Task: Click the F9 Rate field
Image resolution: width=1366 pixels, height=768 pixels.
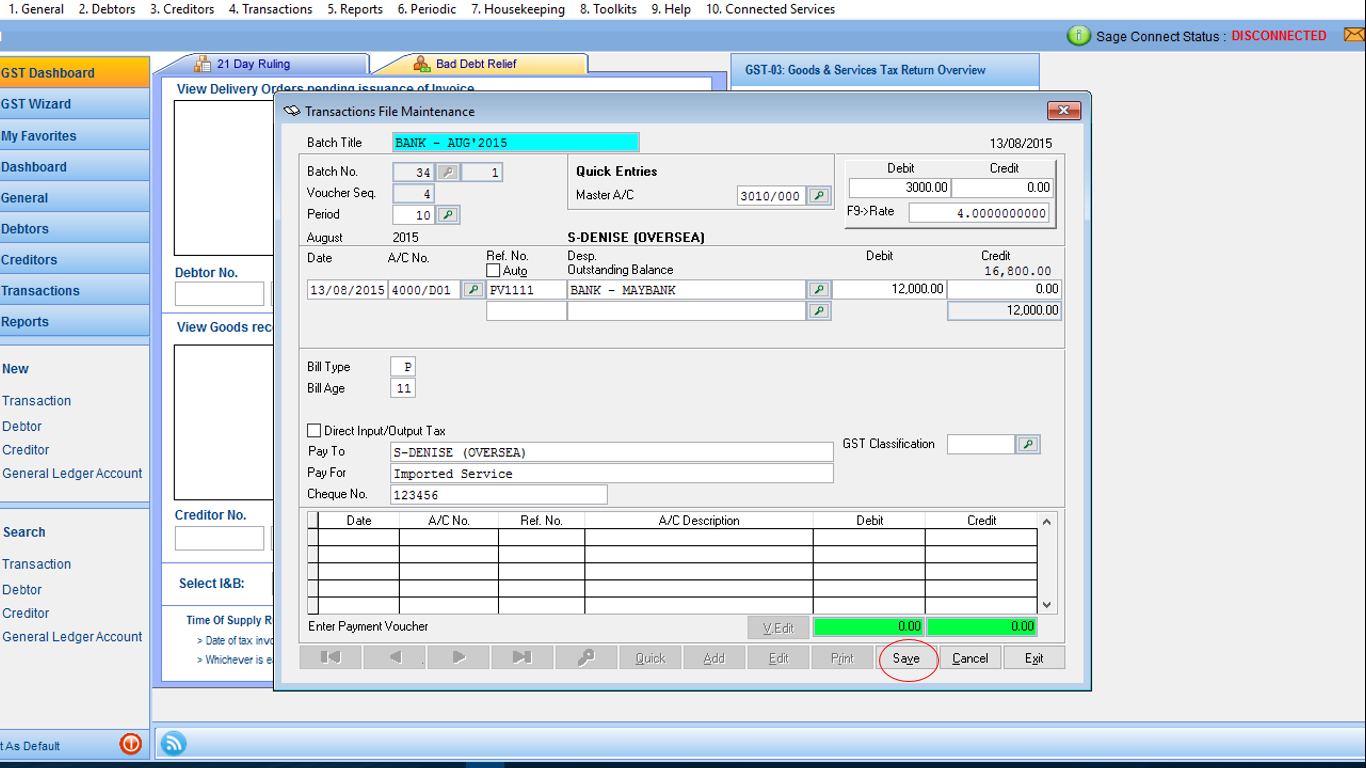Action: pyautogui.click(x=979, y=213)
